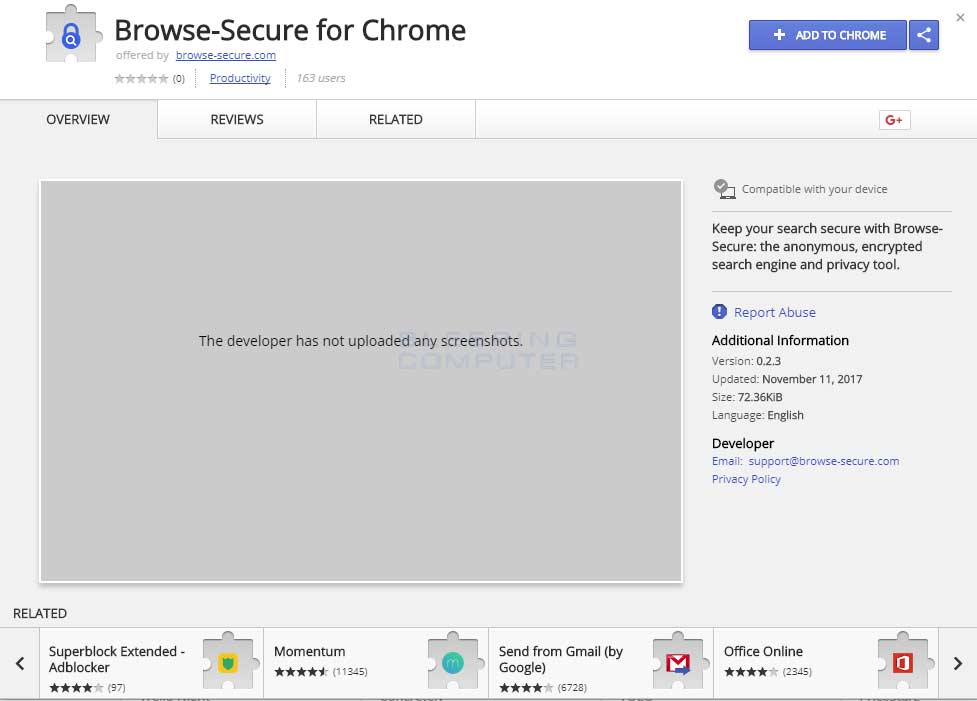Open the Productivity category link
This screenshot has height=701, width=977.
(x=240, y=78)
